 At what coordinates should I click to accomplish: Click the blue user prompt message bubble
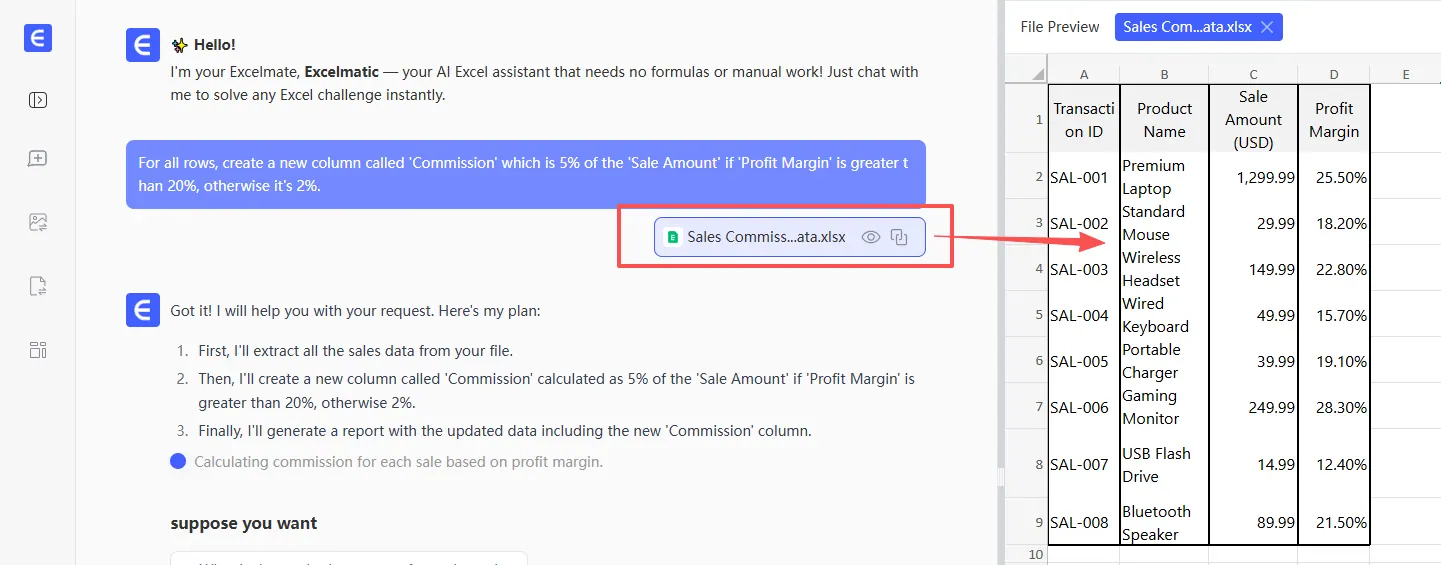point(525,174)
